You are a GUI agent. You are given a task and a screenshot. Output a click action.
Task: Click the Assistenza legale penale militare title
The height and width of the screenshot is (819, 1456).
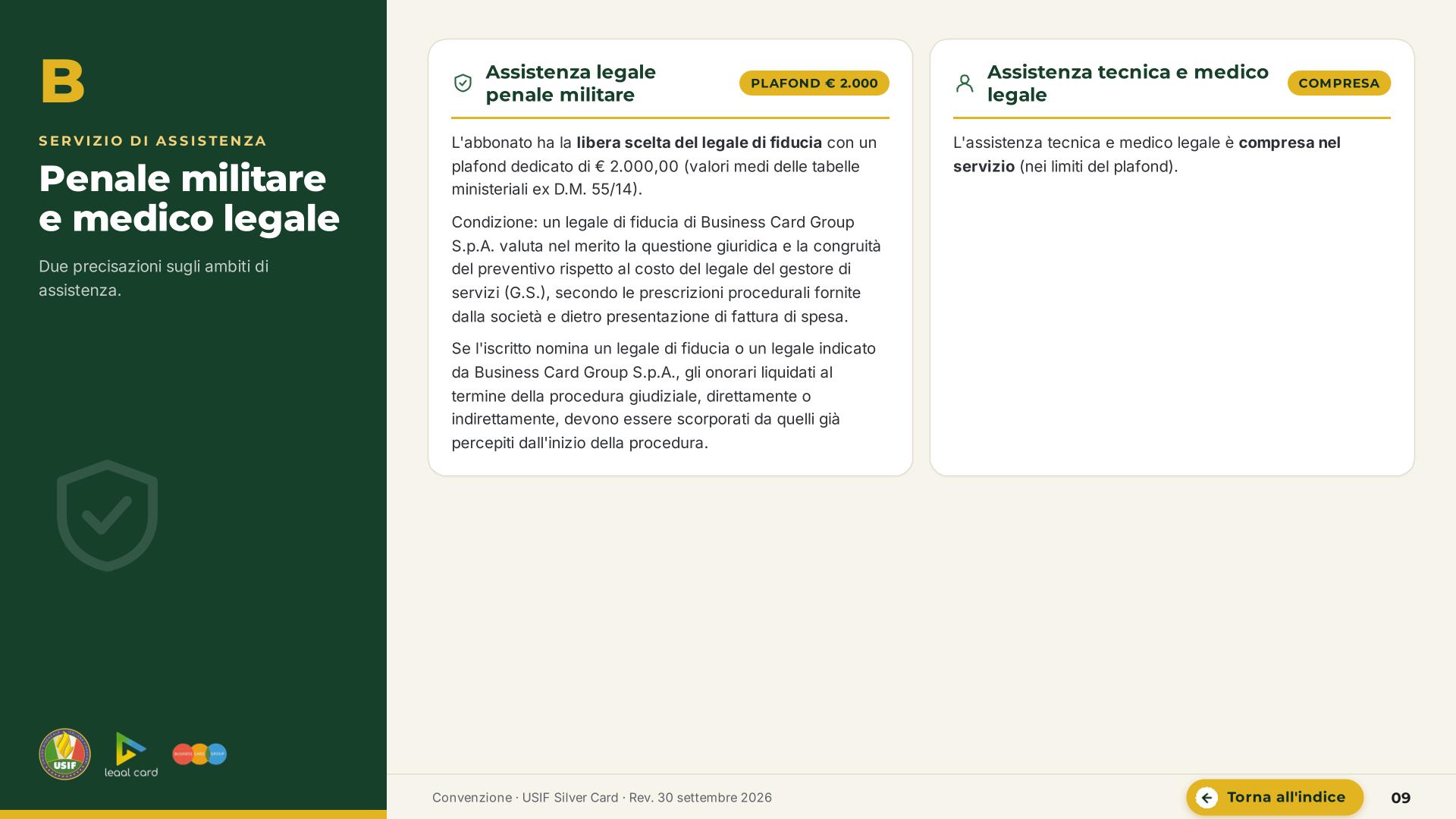[570, 83]
